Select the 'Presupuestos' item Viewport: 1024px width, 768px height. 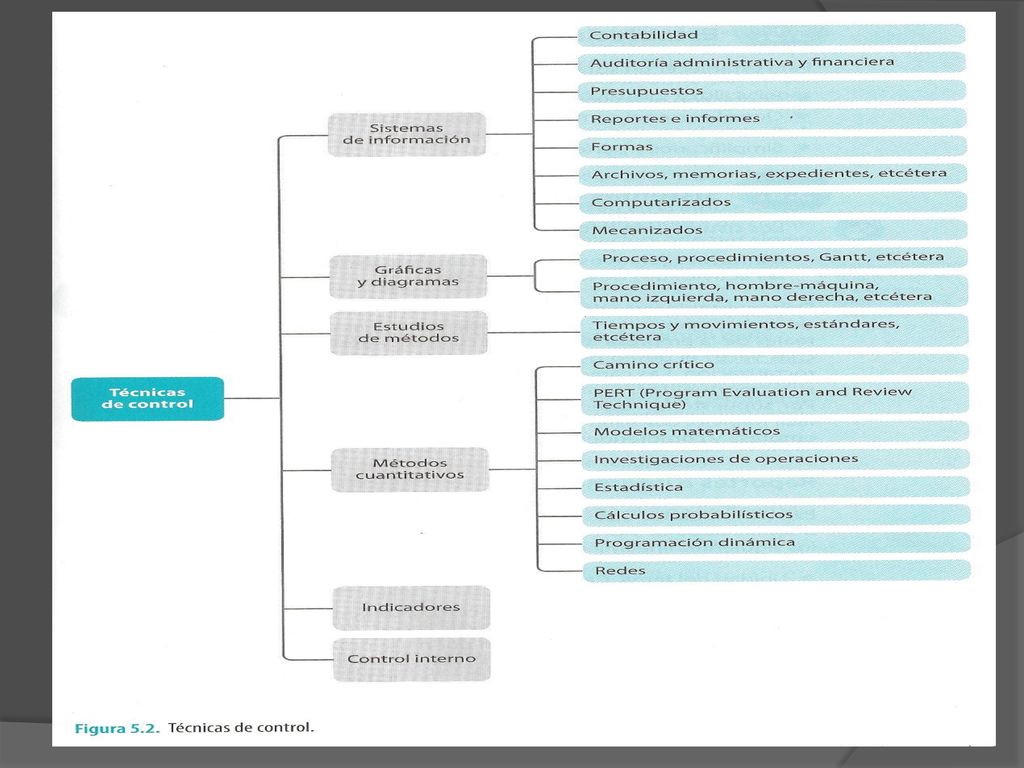click(x=771, y=91)
